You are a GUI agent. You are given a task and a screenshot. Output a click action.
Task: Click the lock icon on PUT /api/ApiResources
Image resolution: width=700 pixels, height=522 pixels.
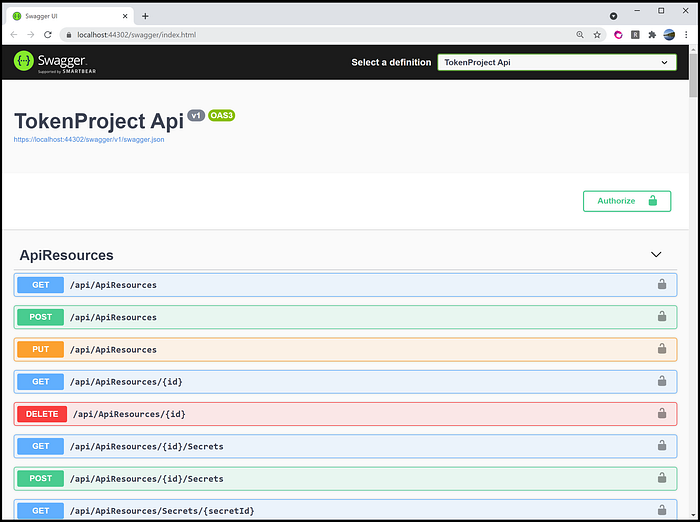coord(662,348)
